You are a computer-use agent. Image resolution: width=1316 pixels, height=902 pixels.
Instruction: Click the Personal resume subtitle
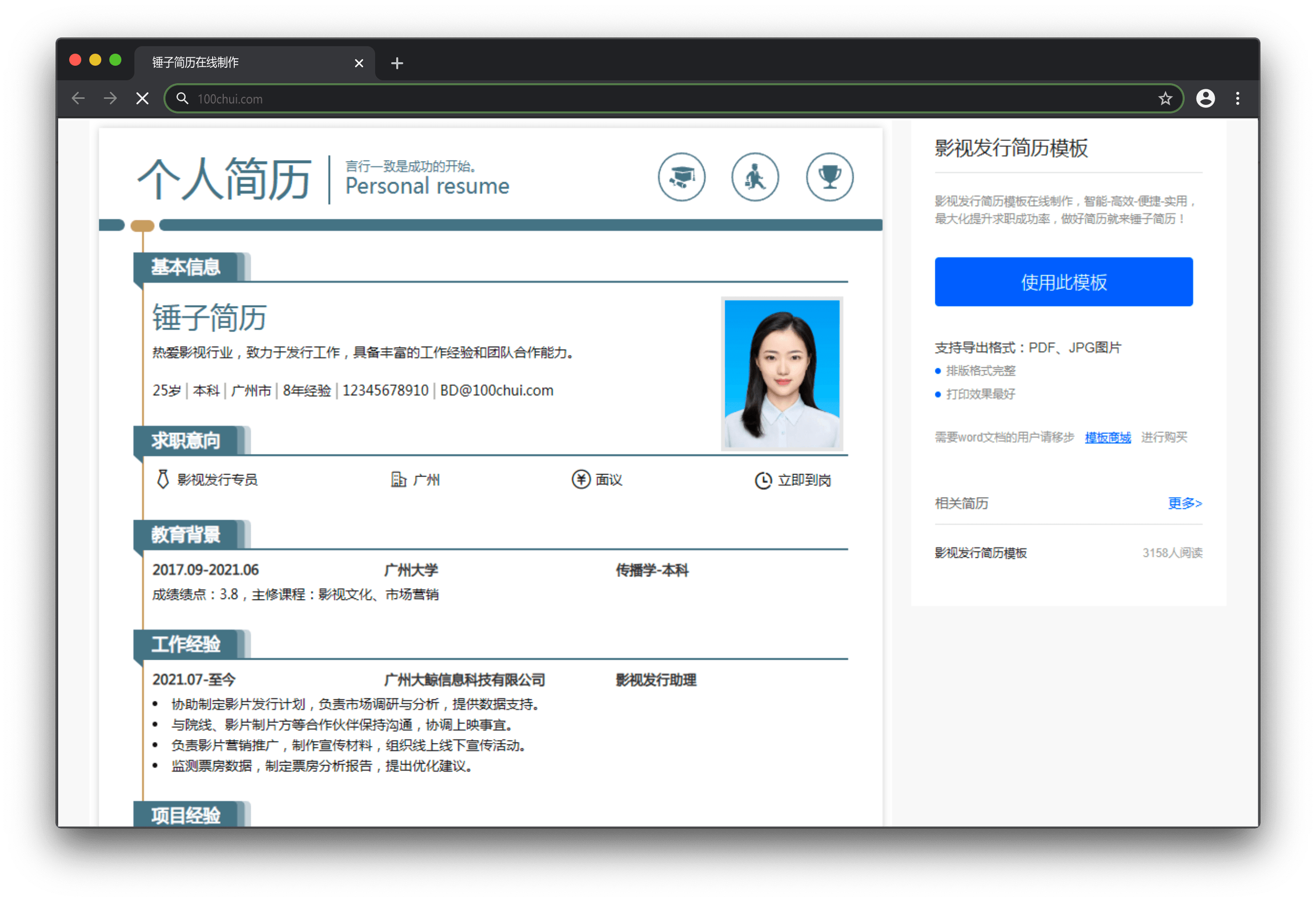(427, 187)
